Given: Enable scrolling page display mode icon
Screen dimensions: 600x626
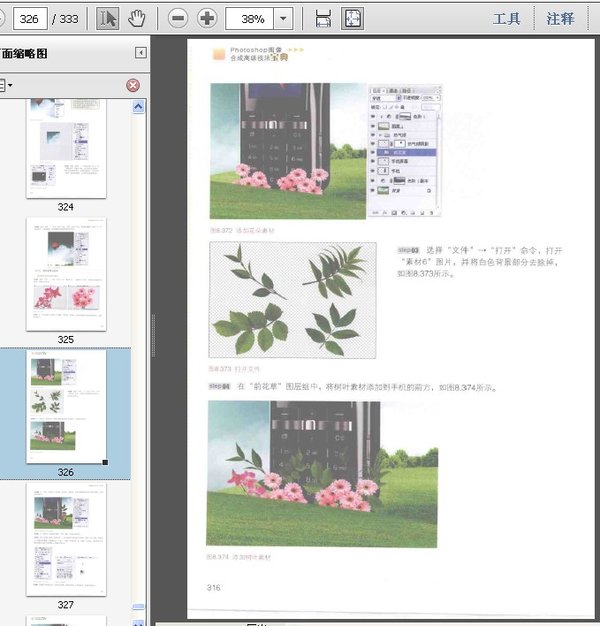Looking at the screenshot, I should 323,18.
